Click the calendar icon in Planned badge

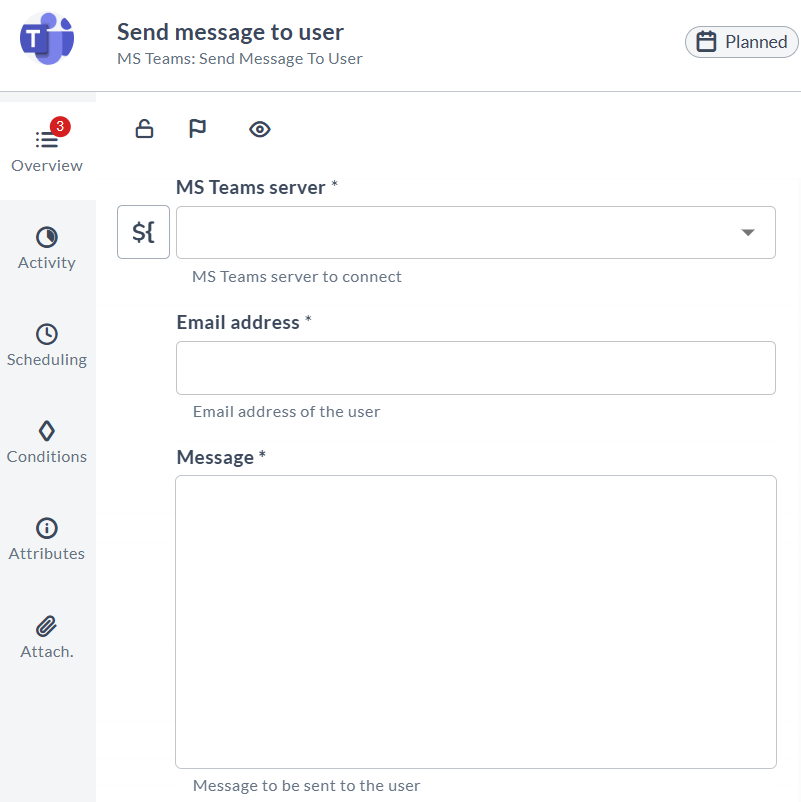tap(706, 42)
